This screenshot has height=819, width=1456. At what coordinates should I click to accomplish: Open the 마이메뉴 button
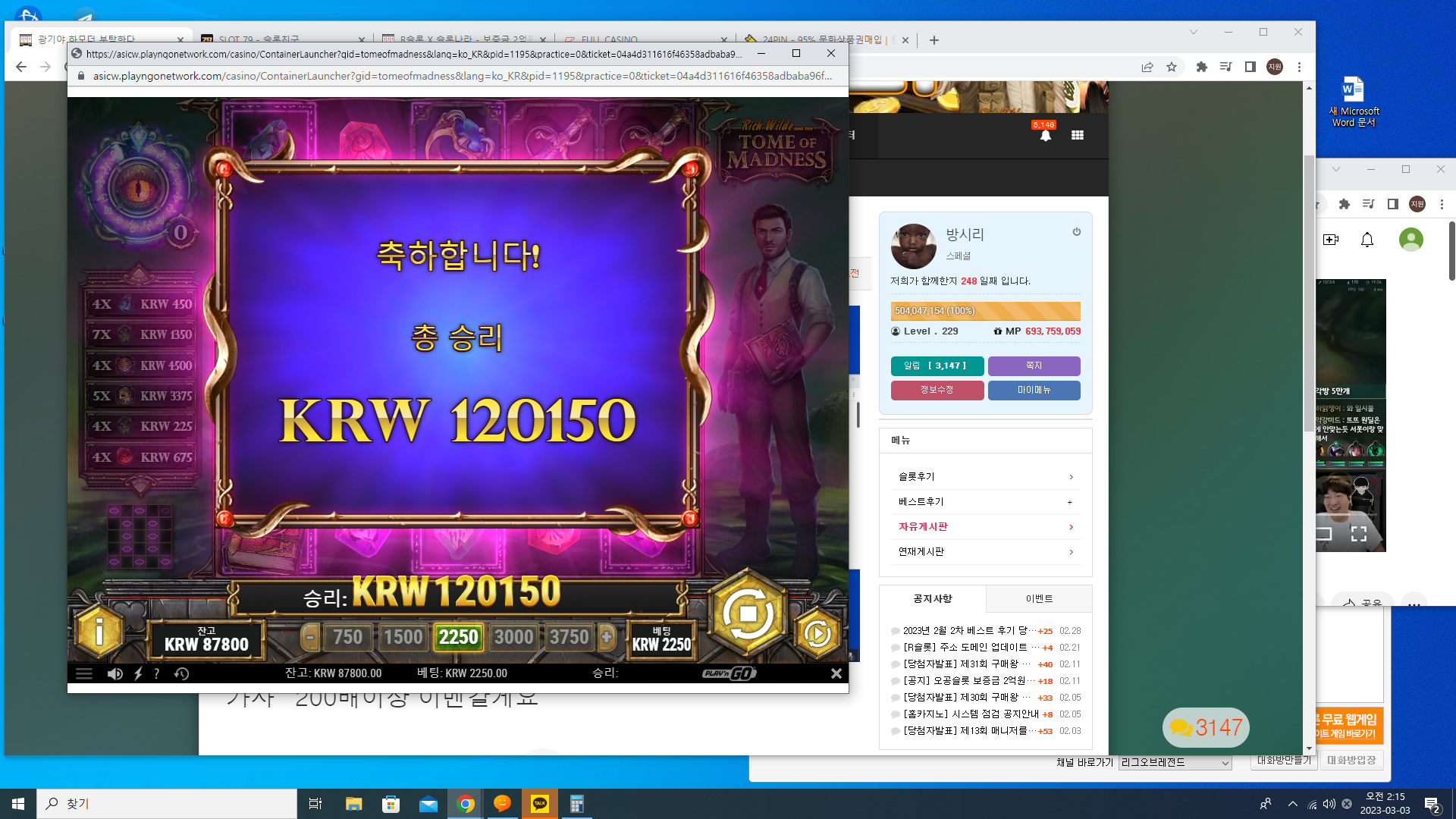(x=1034, y=390)
